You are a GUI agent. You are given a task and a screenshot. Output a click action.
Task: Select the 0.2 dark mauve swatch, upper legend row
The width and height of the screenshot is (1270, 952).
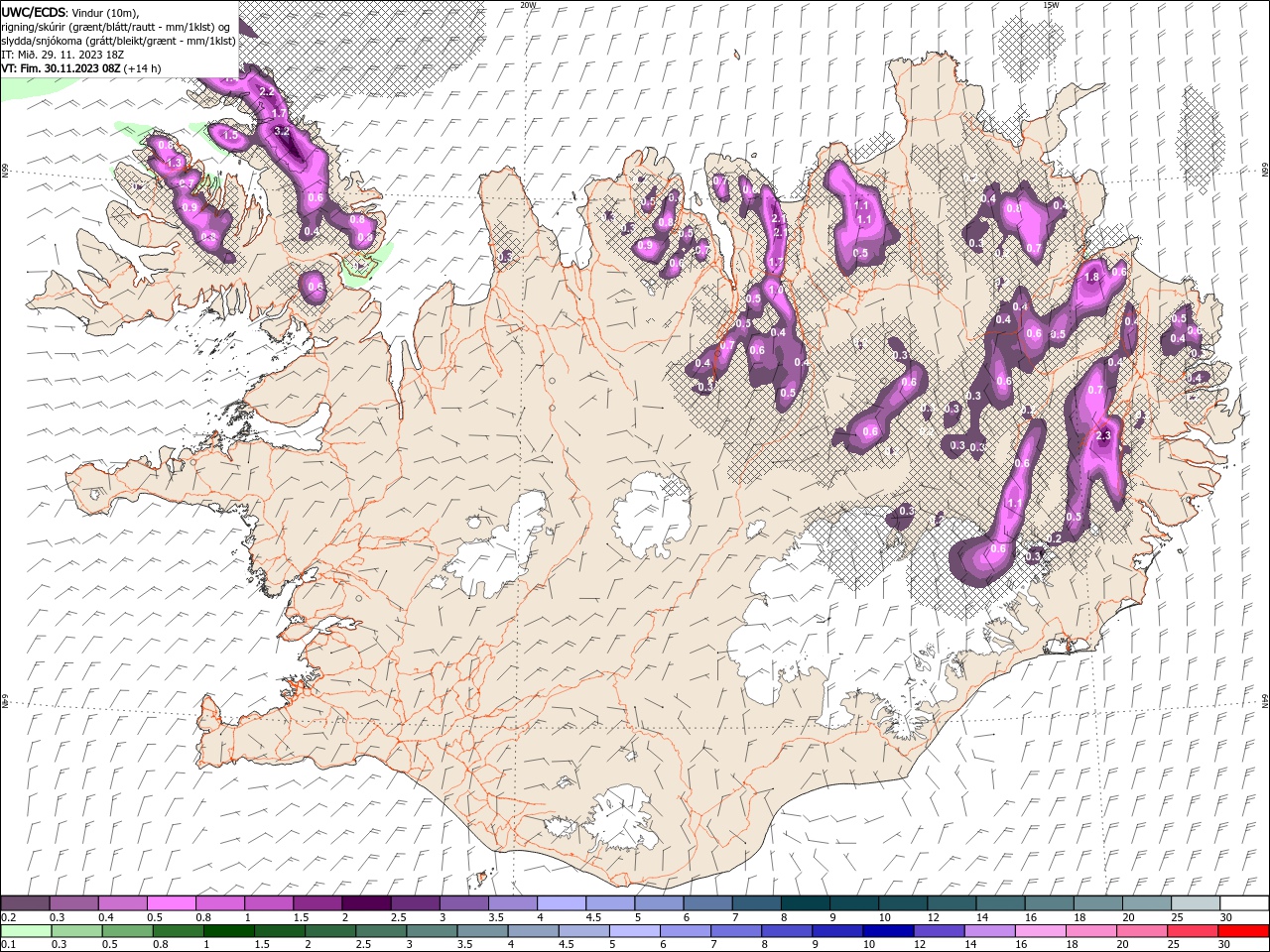tap(25, 903)
